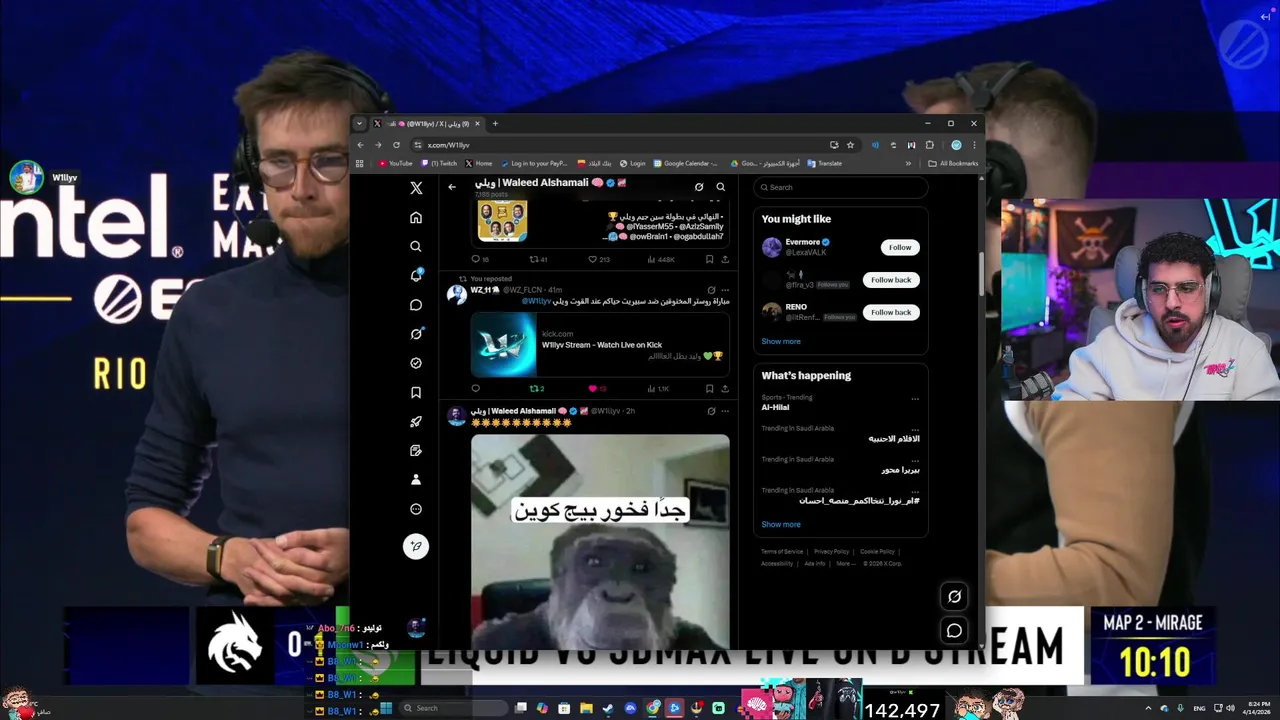1280x720 pixels.
Task: Open floating Grok button at bottom right
Action: (954, 596)
